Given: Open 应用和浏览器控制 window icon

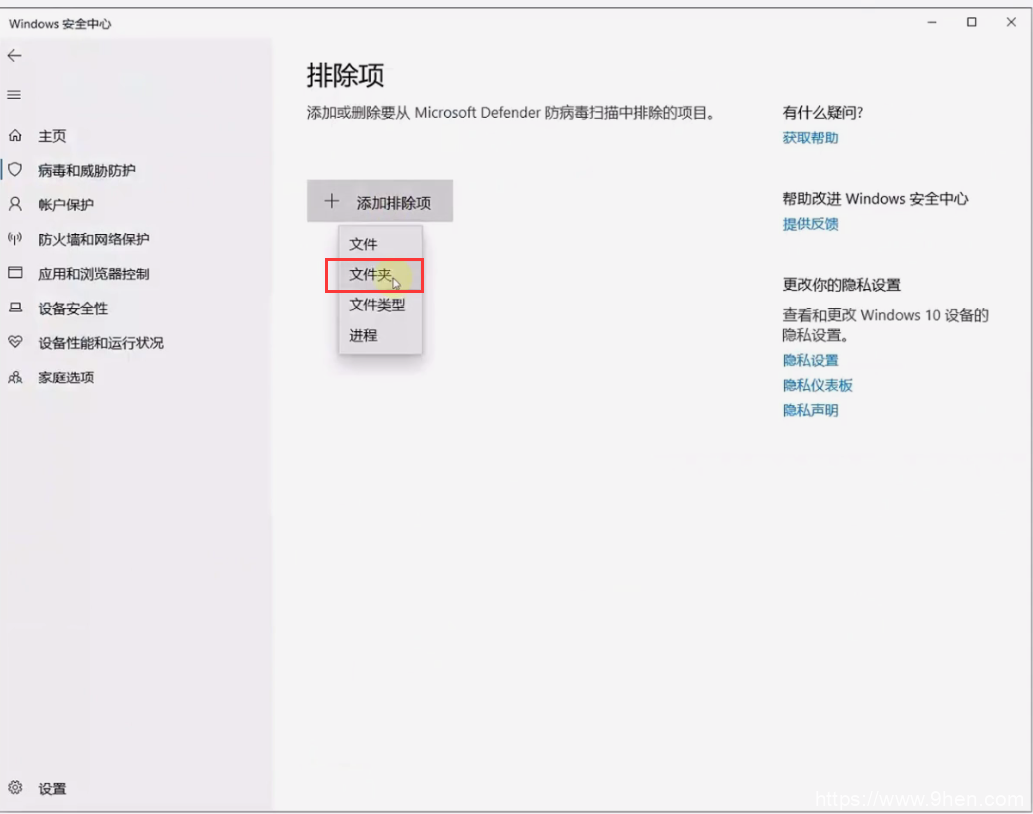Looking at the screenshot, I should pyautogui.click(x=15, y=273).
